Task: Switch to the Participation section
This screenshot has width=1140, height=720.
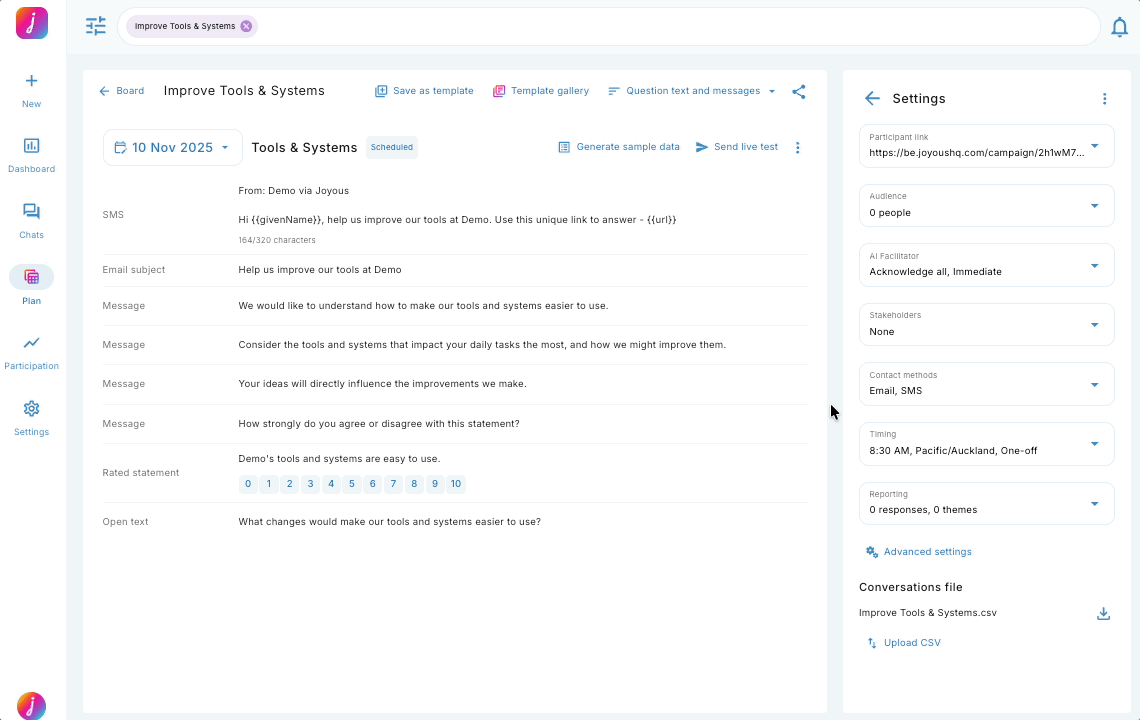Action: tap(31, 354)
